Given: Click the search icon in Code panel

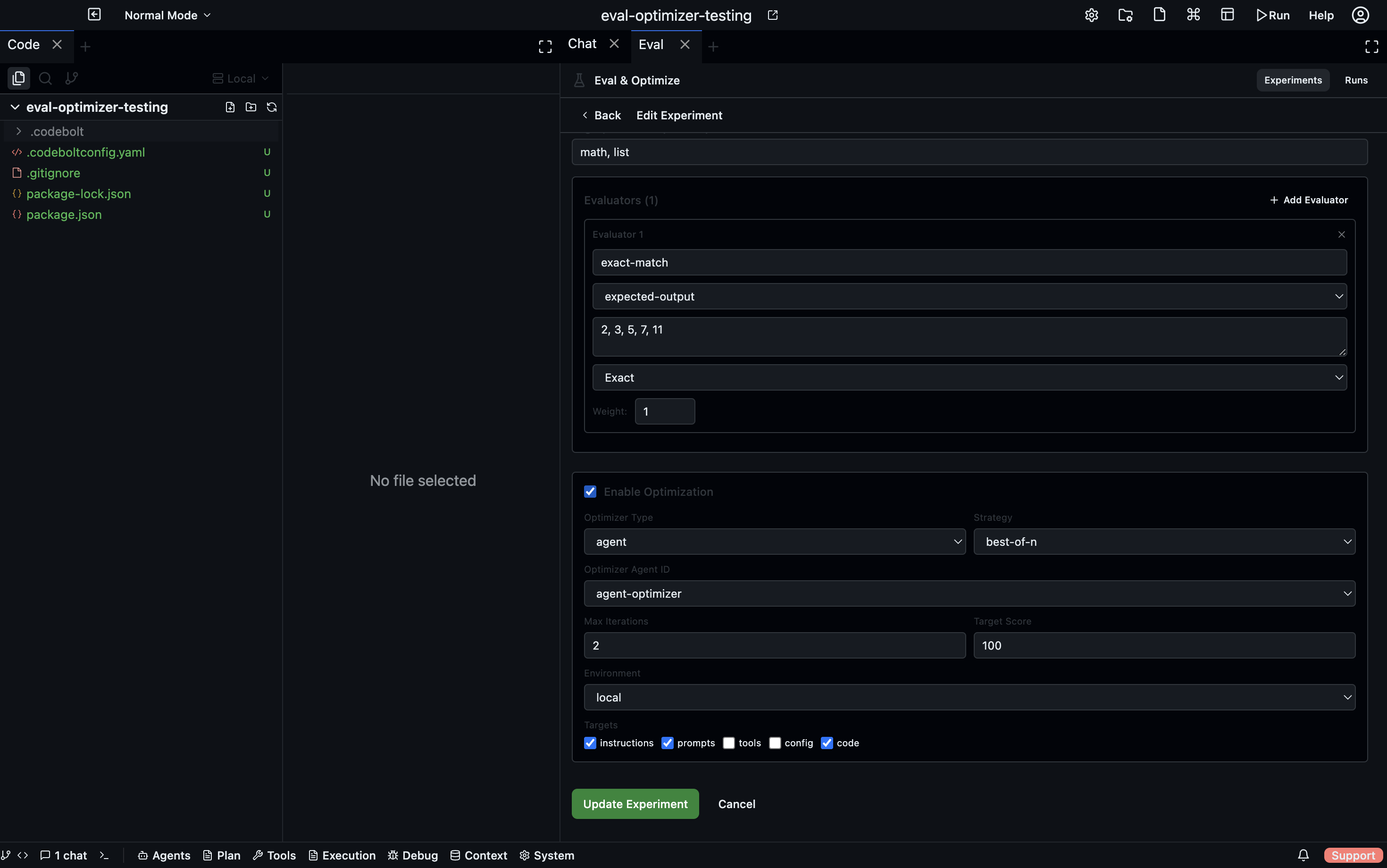Looking at the screenshot, I should pos(45,78).
